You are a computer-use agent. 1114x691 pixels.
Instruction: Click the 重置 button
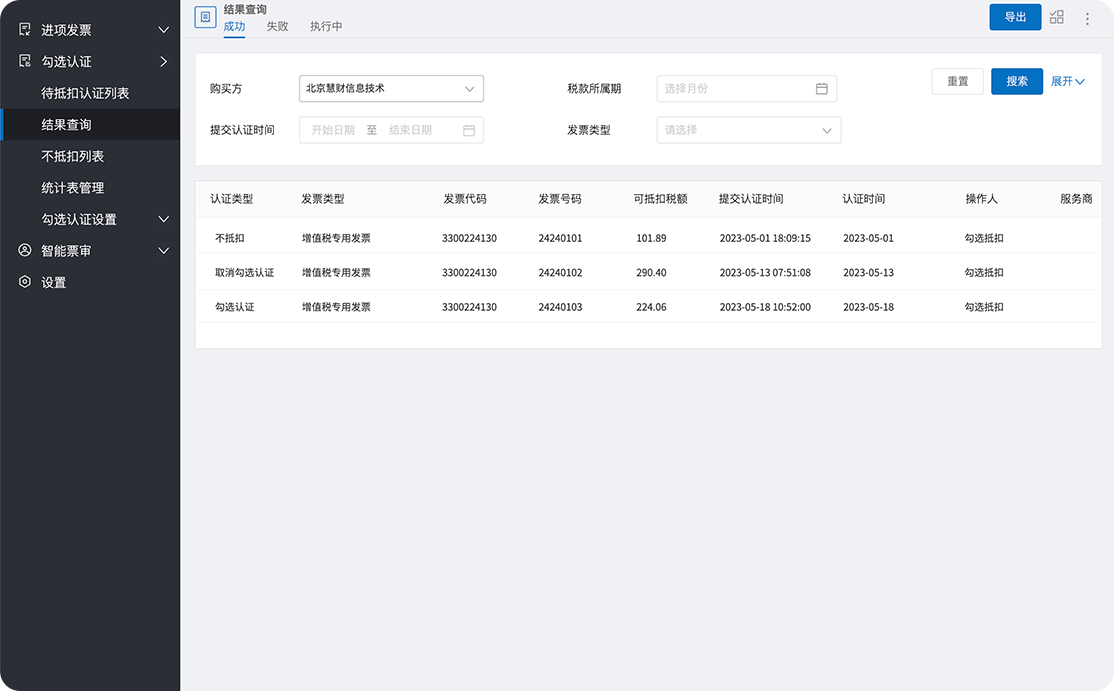957,81
